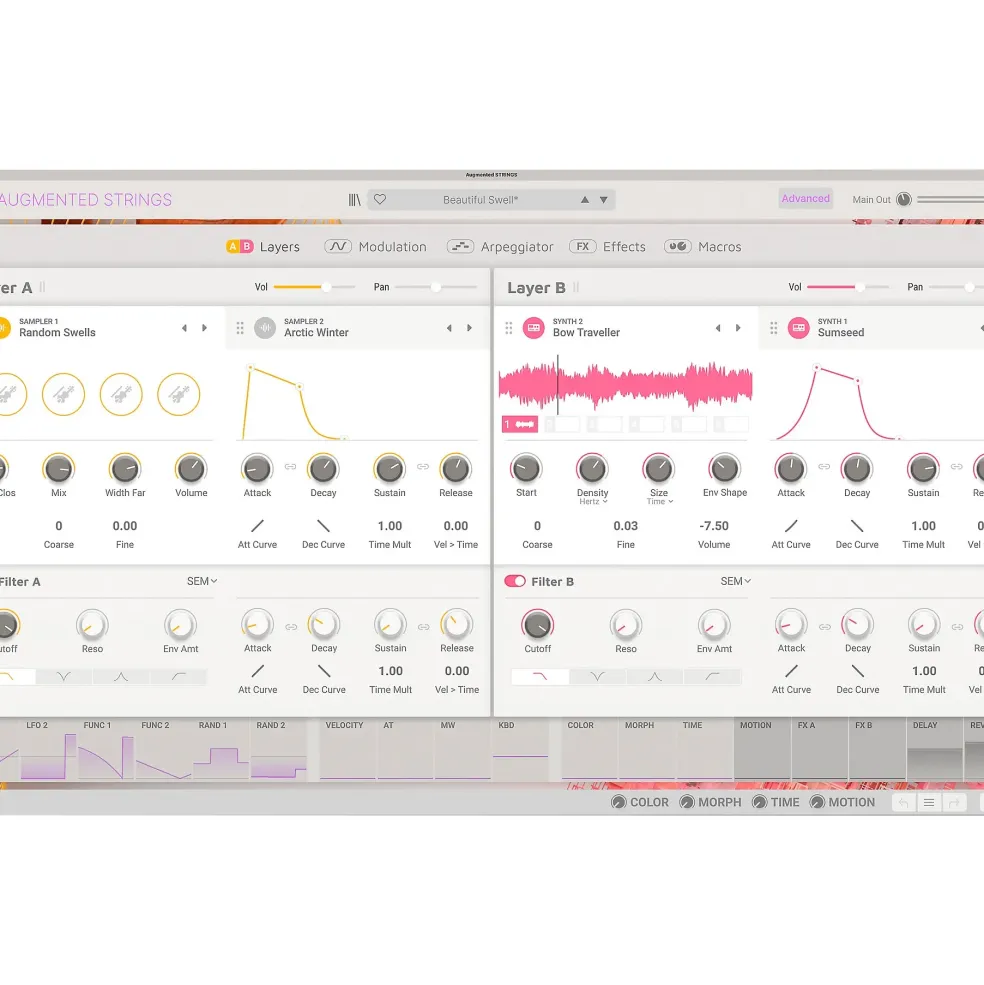Open the LFO 2 modulation slot
Image resolution: width=984 pixels, height=985 pixels.
pyautogui.click(x=48, y=749)
